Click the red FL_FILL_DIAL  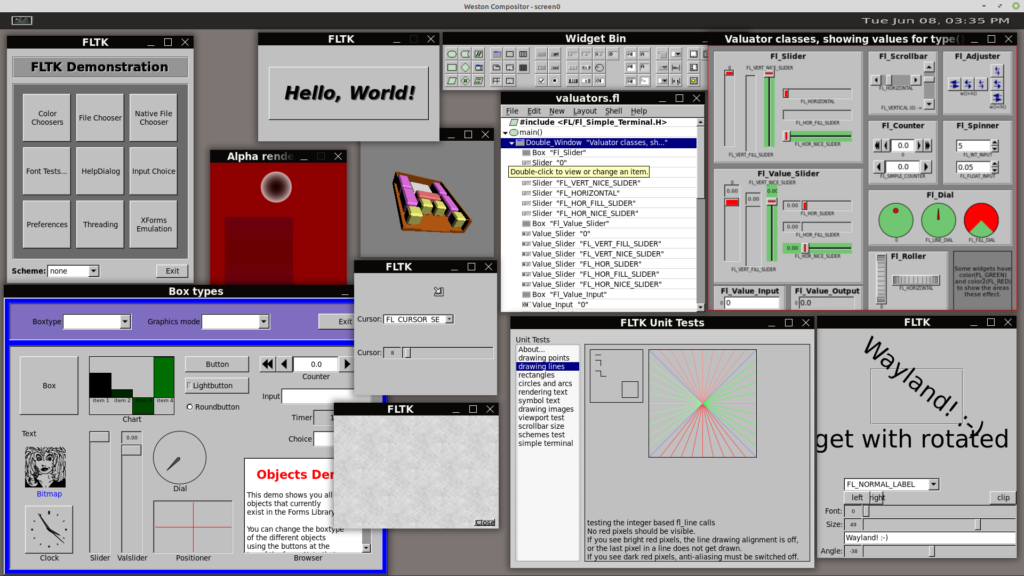[x=982, y=220]
